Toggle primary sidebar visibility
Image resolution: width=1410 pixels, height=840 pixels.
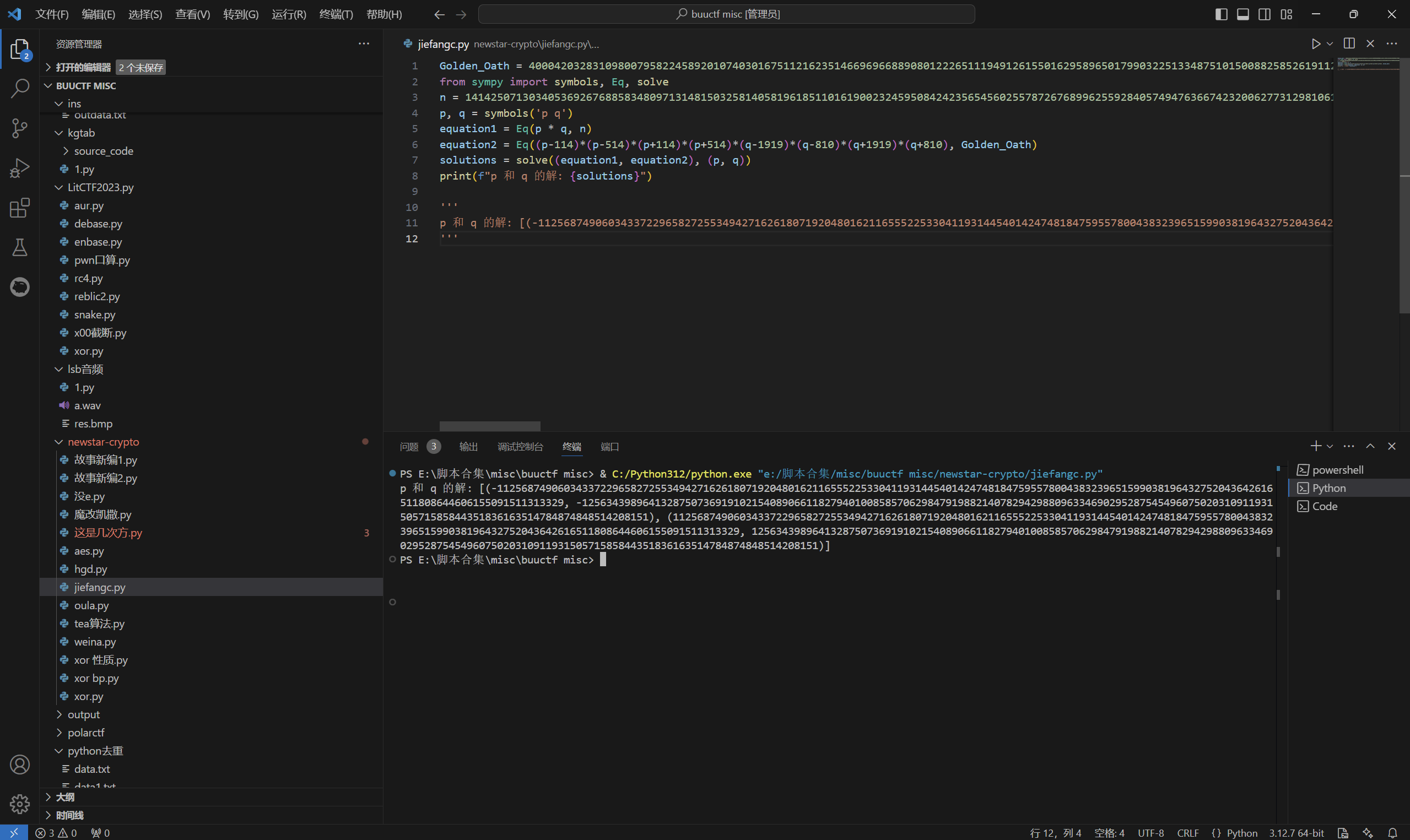[1222, 14]
